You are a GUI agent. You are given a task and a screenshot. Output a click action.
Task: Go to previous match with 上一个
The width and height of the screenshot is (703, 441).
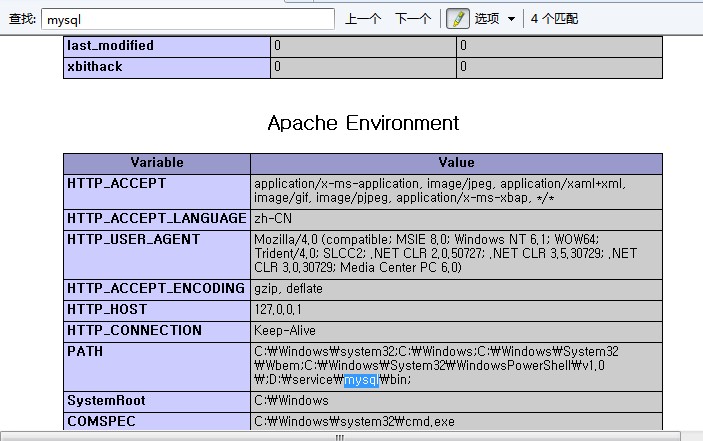click(x=363, y=19)
